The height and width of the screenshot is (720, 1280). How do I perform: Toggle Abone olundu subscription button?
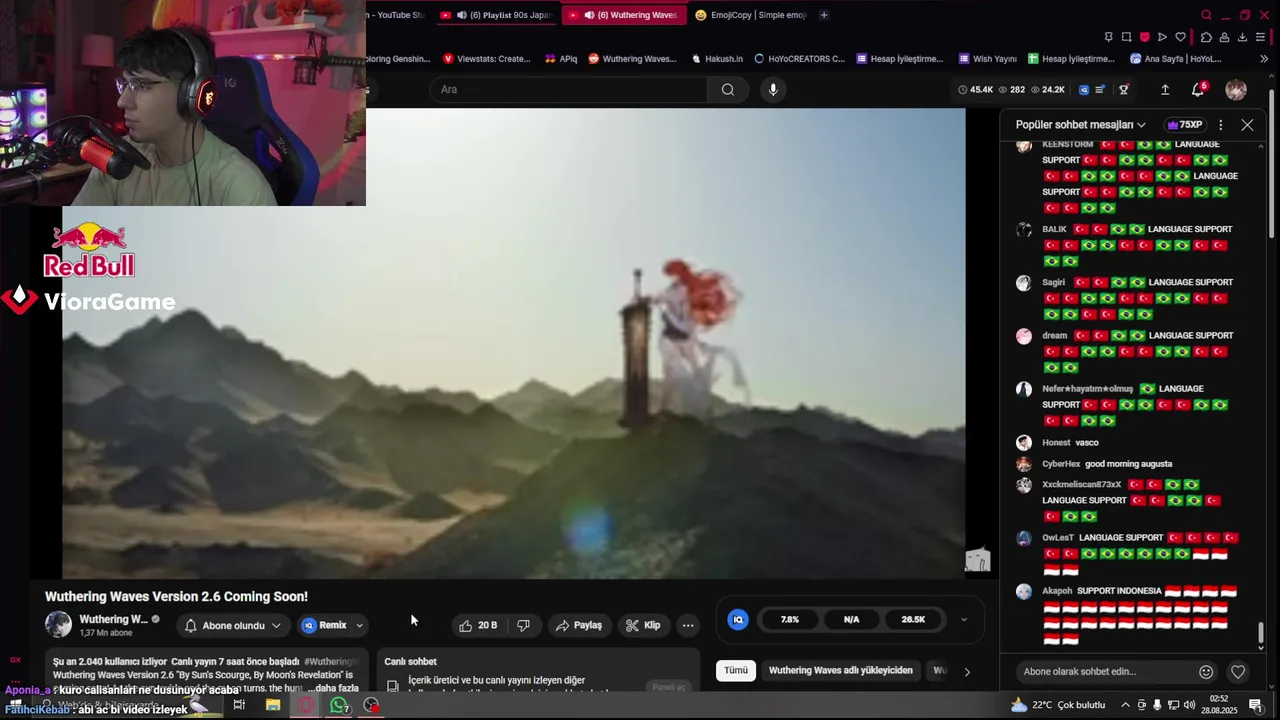(x=233, y=626)
